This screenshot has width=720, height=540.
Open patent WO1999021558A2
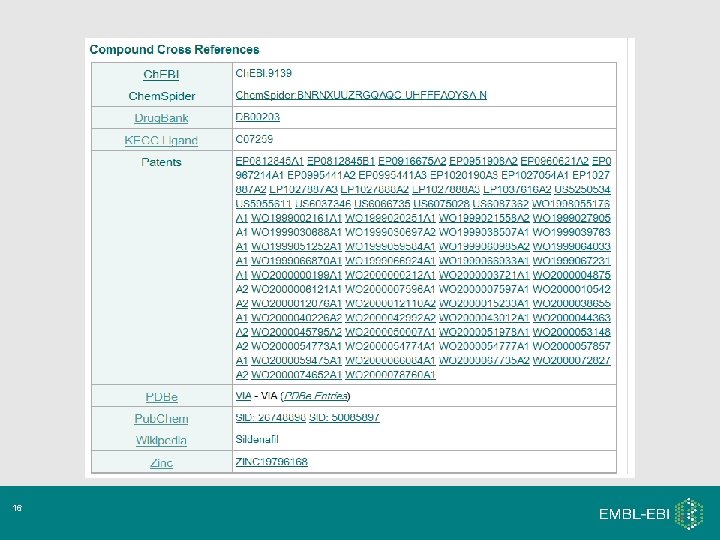coord(484,218)
